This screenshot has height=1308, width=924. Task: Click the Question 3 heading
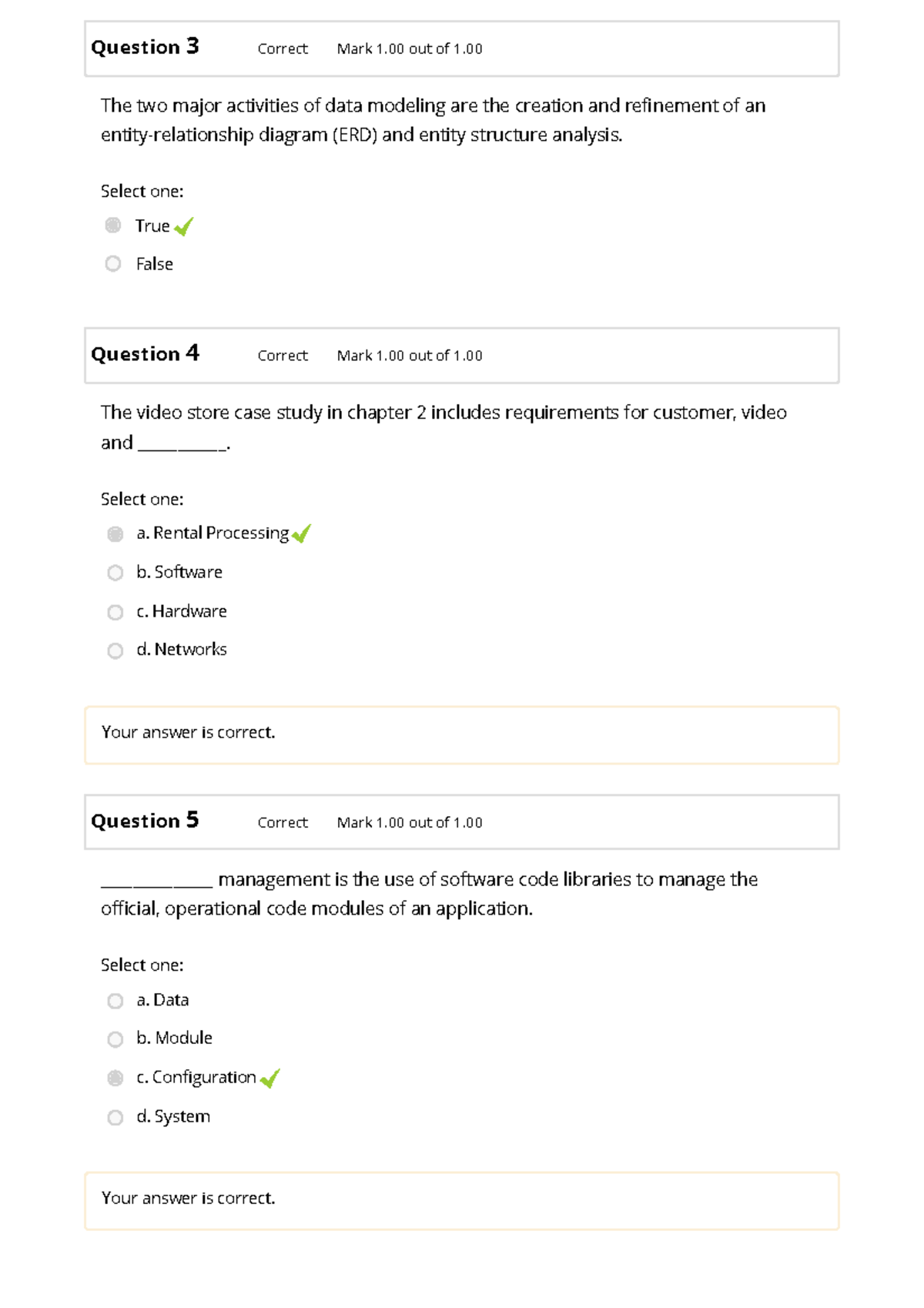145,47
